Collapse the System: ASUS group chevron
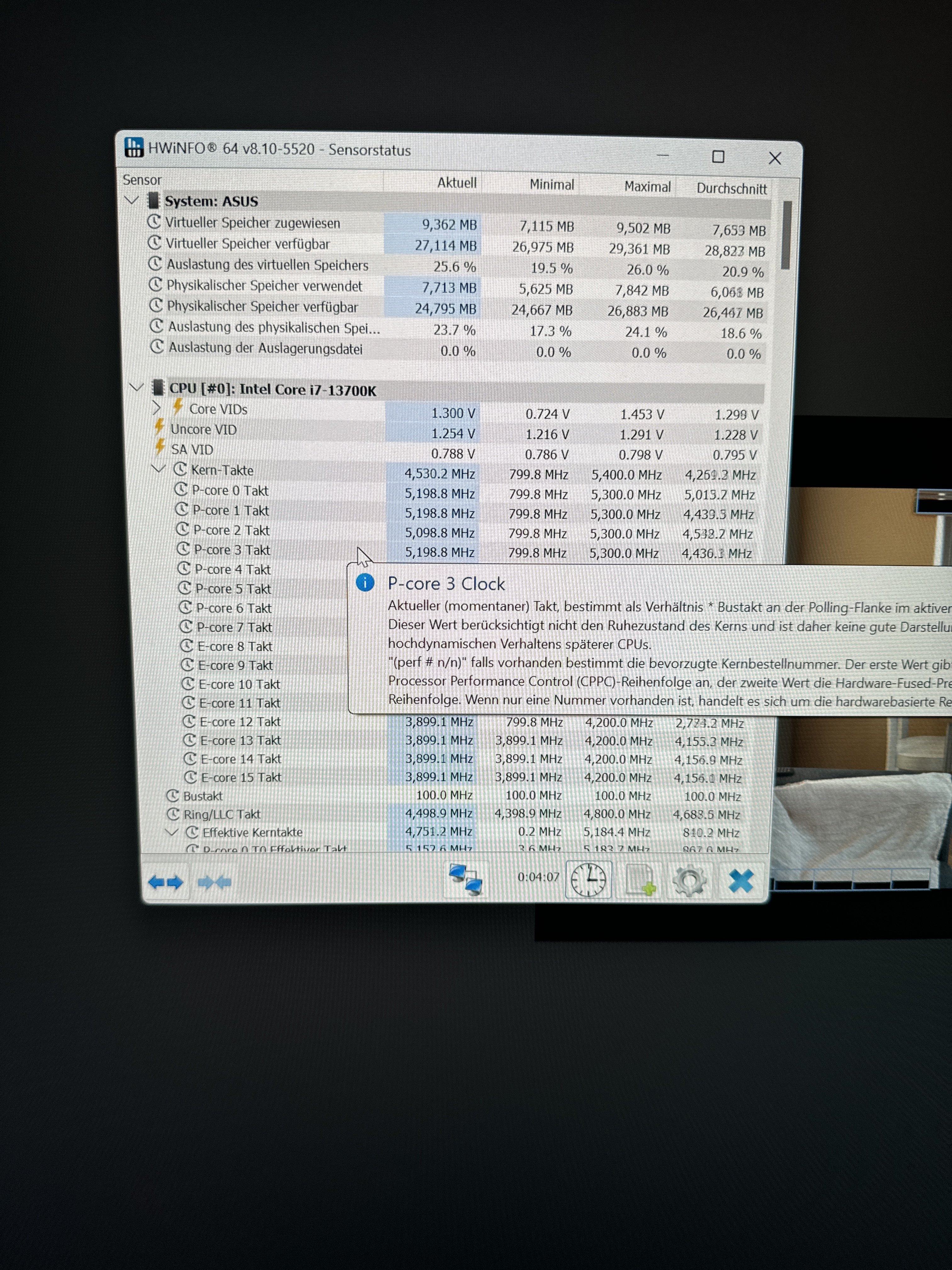 [x=132, y=200]
